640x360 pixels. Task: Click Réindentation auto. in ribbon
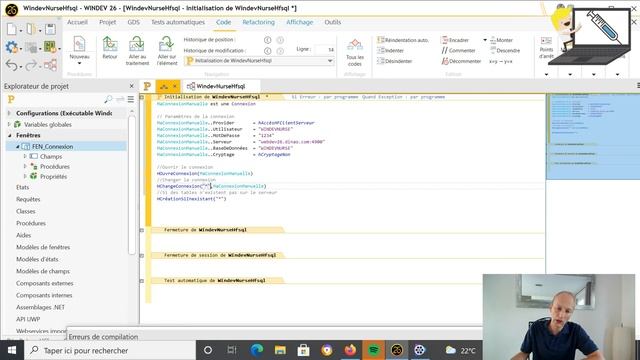pyautogui.click(x=403, y=40)
